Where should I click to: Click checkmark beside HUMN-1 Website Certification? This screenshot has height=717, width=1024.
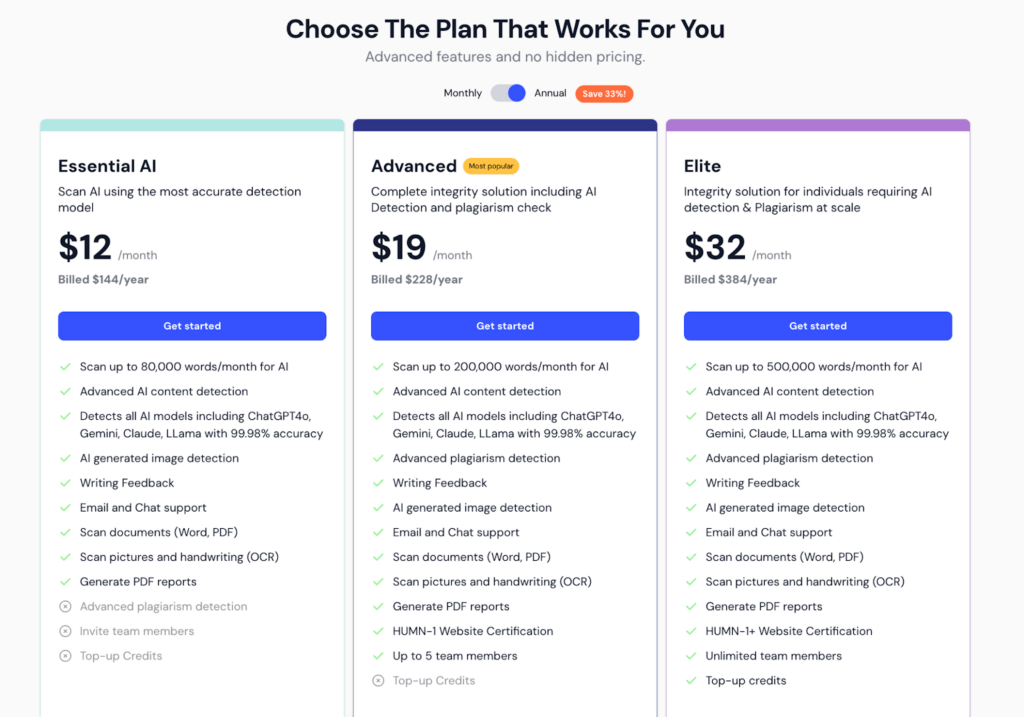378,631
